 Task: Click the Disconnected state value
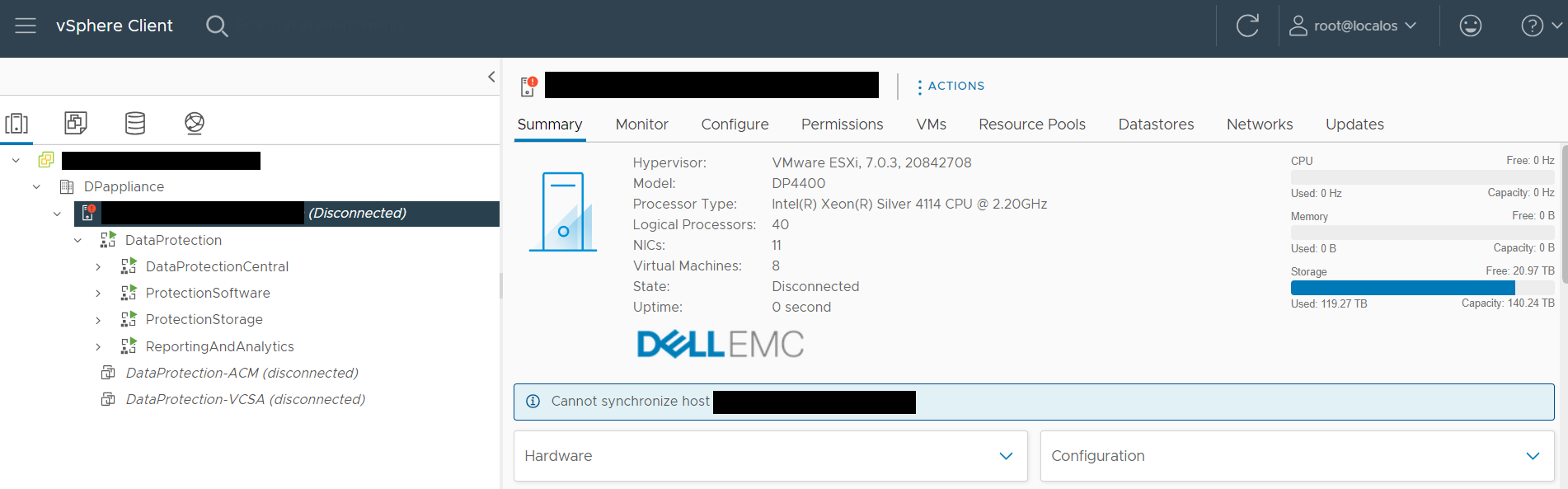pyautogui.click(x=815, y=287)
